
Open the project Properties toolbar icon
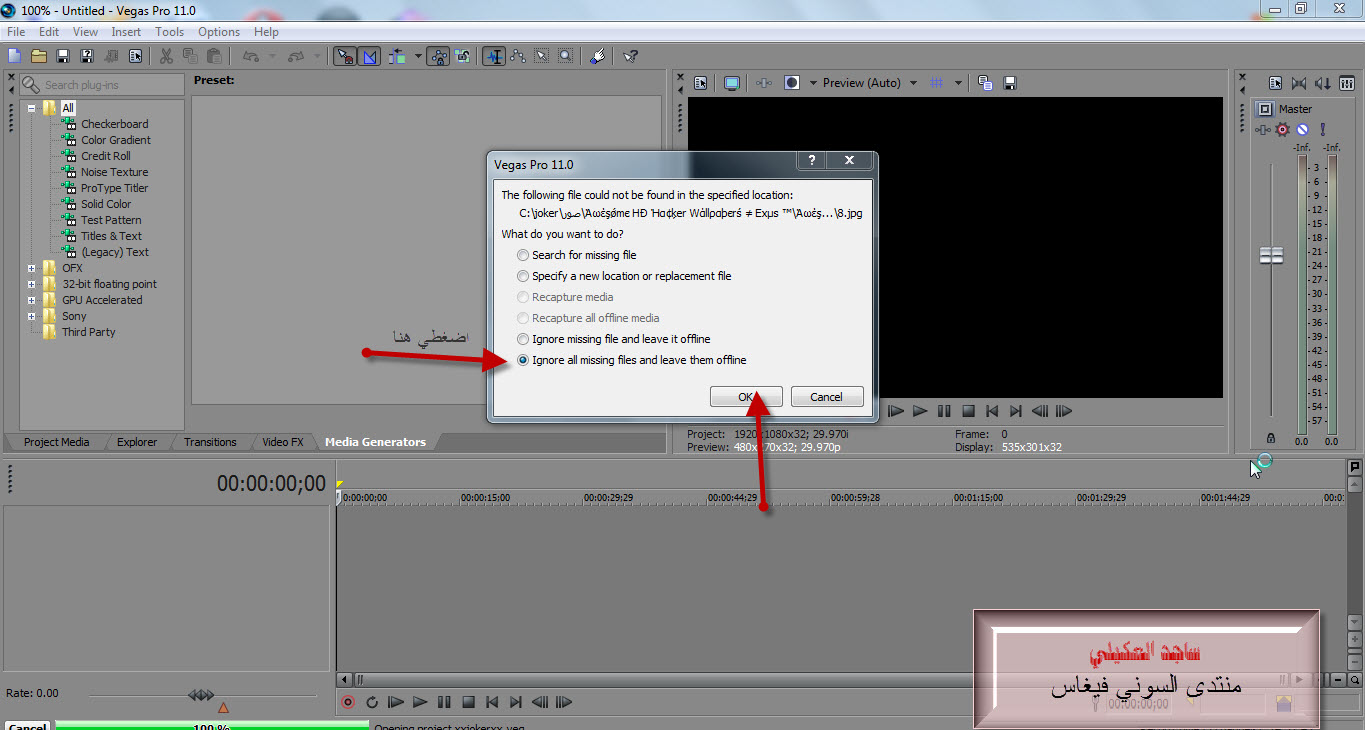135,56
